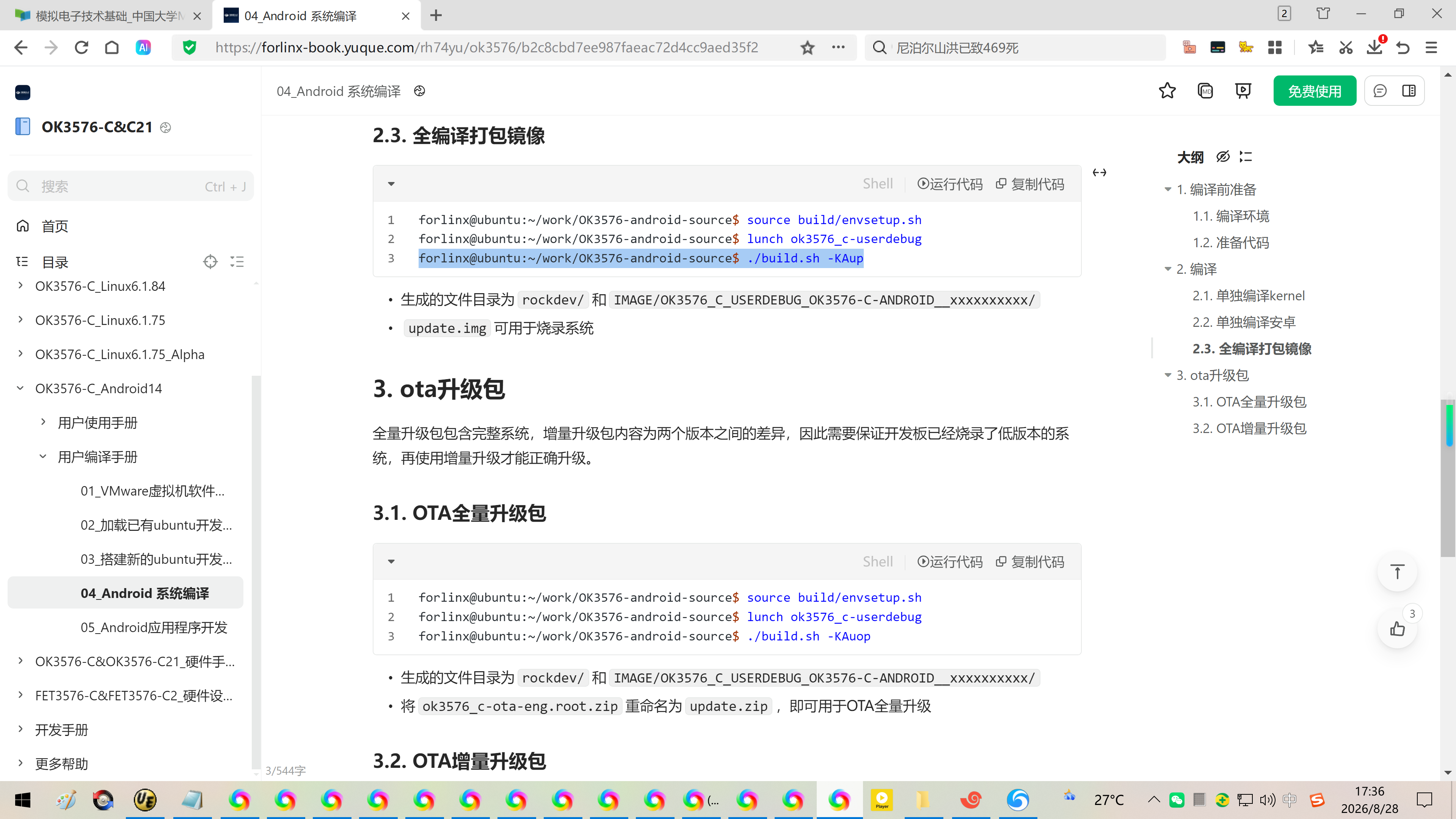Collapse outline section 1. 编译前准备

(x=1168, y=189)
